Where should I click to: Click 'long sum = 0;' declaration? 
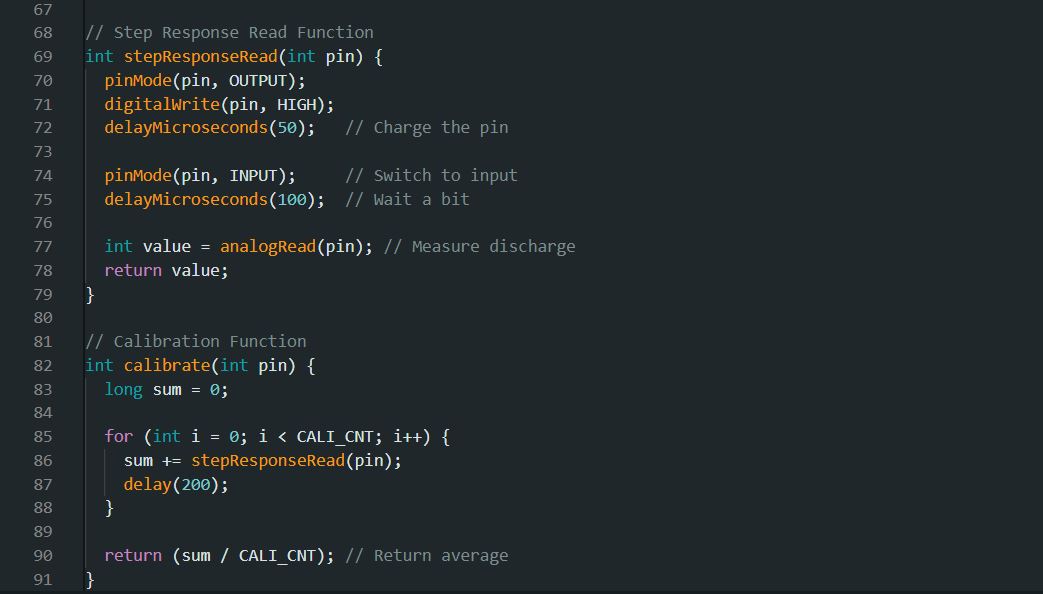(x=166, y=390)
